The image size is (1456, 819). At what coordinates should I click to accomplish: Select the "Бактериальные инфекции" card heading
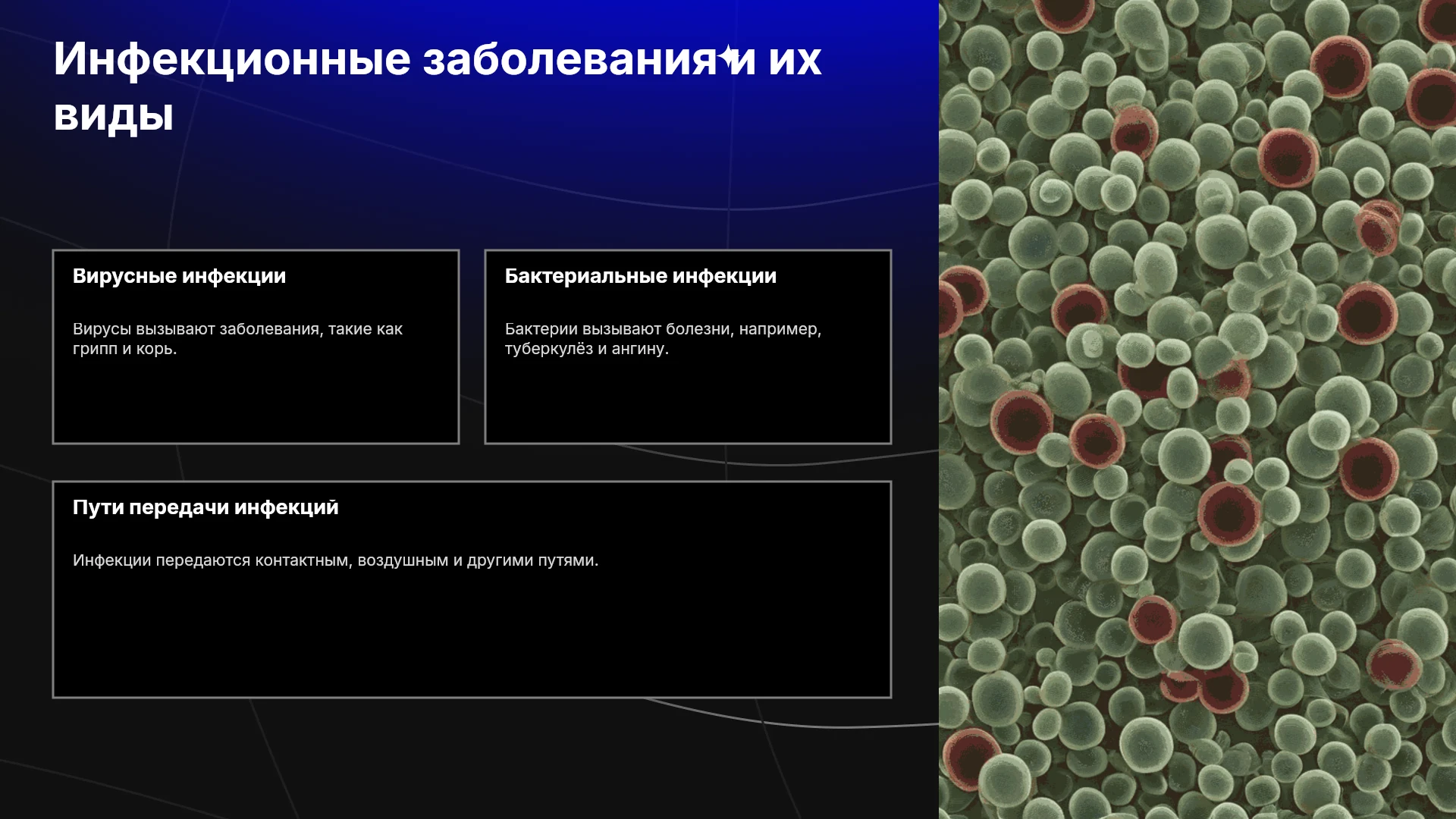tap(641, 276)
